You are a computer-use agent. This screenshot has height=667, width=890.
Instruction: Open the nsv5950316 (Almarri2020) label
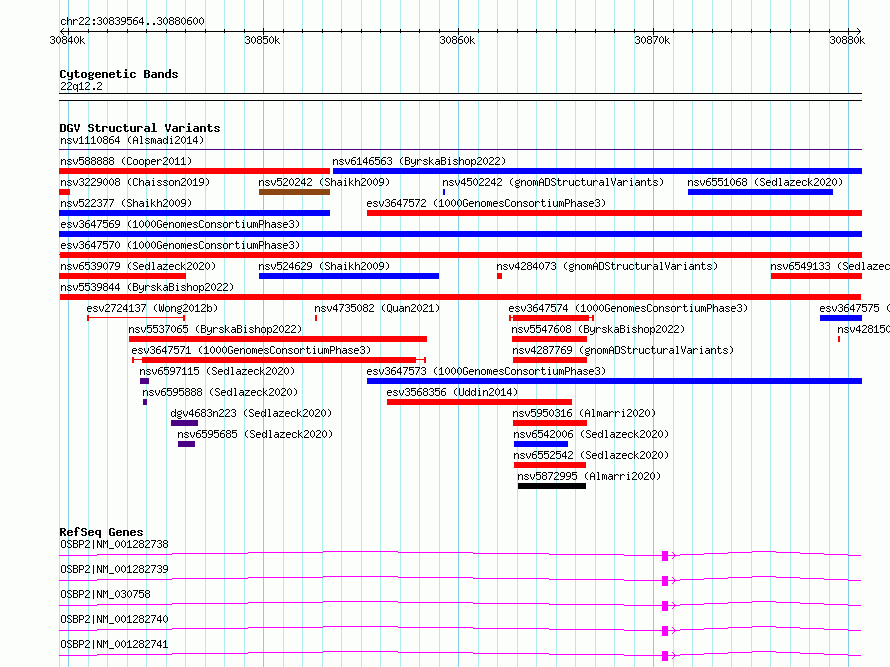584,413
